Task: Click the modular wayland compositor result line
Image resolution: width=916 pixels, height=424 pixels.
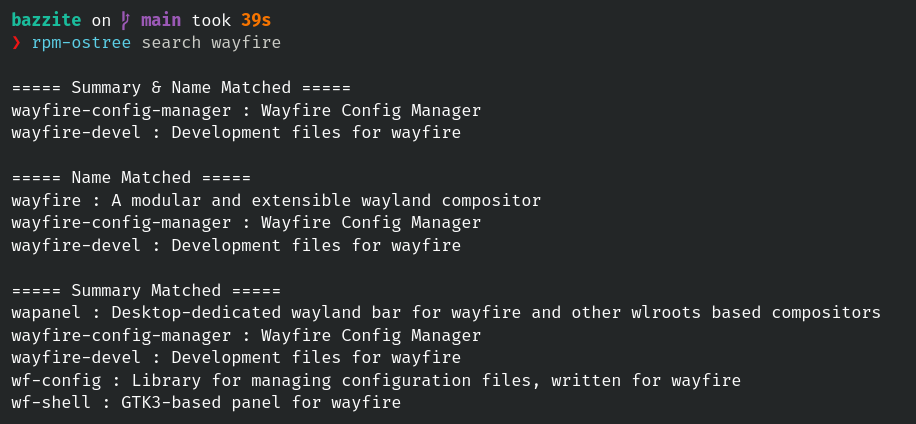Action: coord(276,200)
